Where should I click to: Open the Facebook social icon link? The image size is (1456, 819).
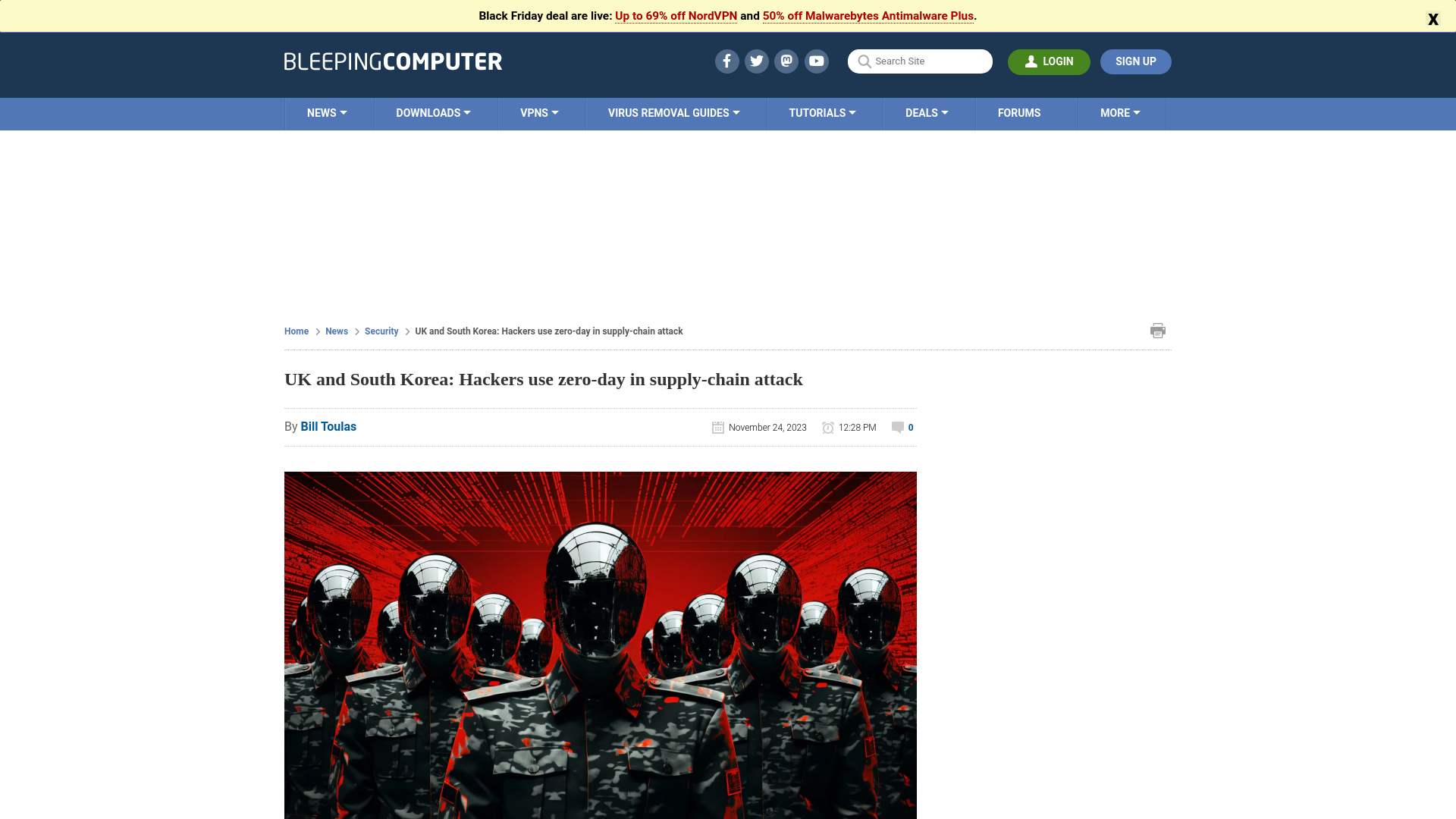coord(726,61)
